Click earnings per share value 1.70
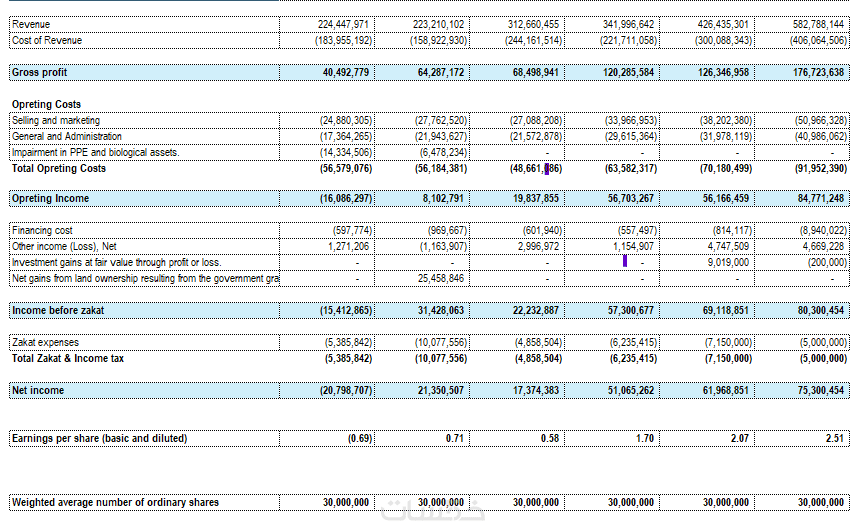The width and height of the screenshot is (867, 532). coord(645,439)
